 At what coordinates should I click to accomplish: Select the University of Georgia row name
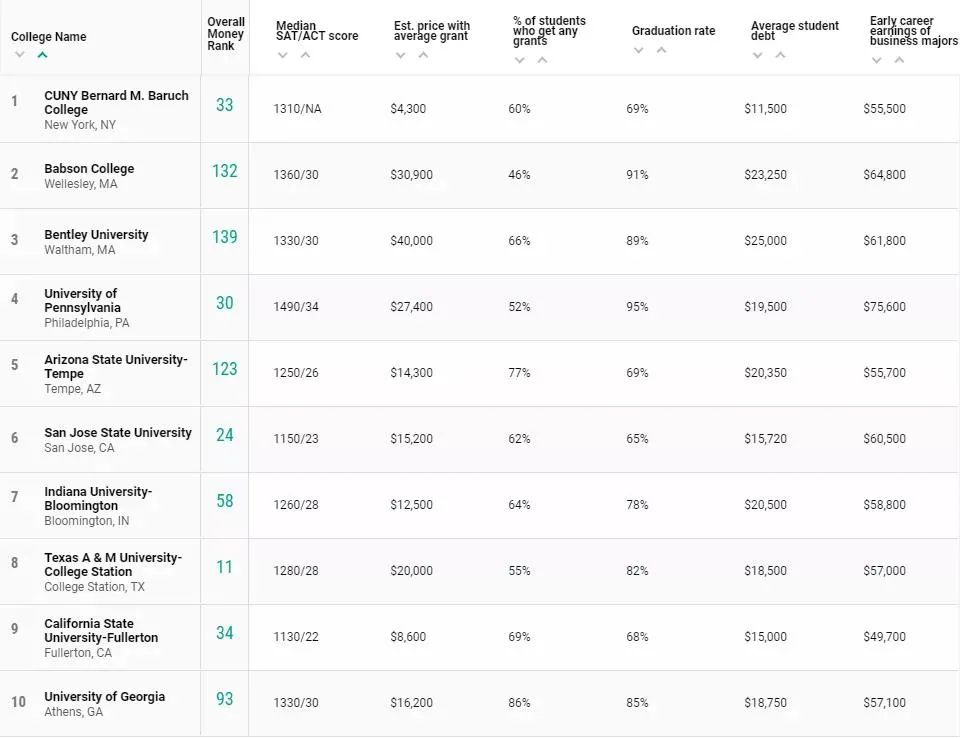point(104,697)
